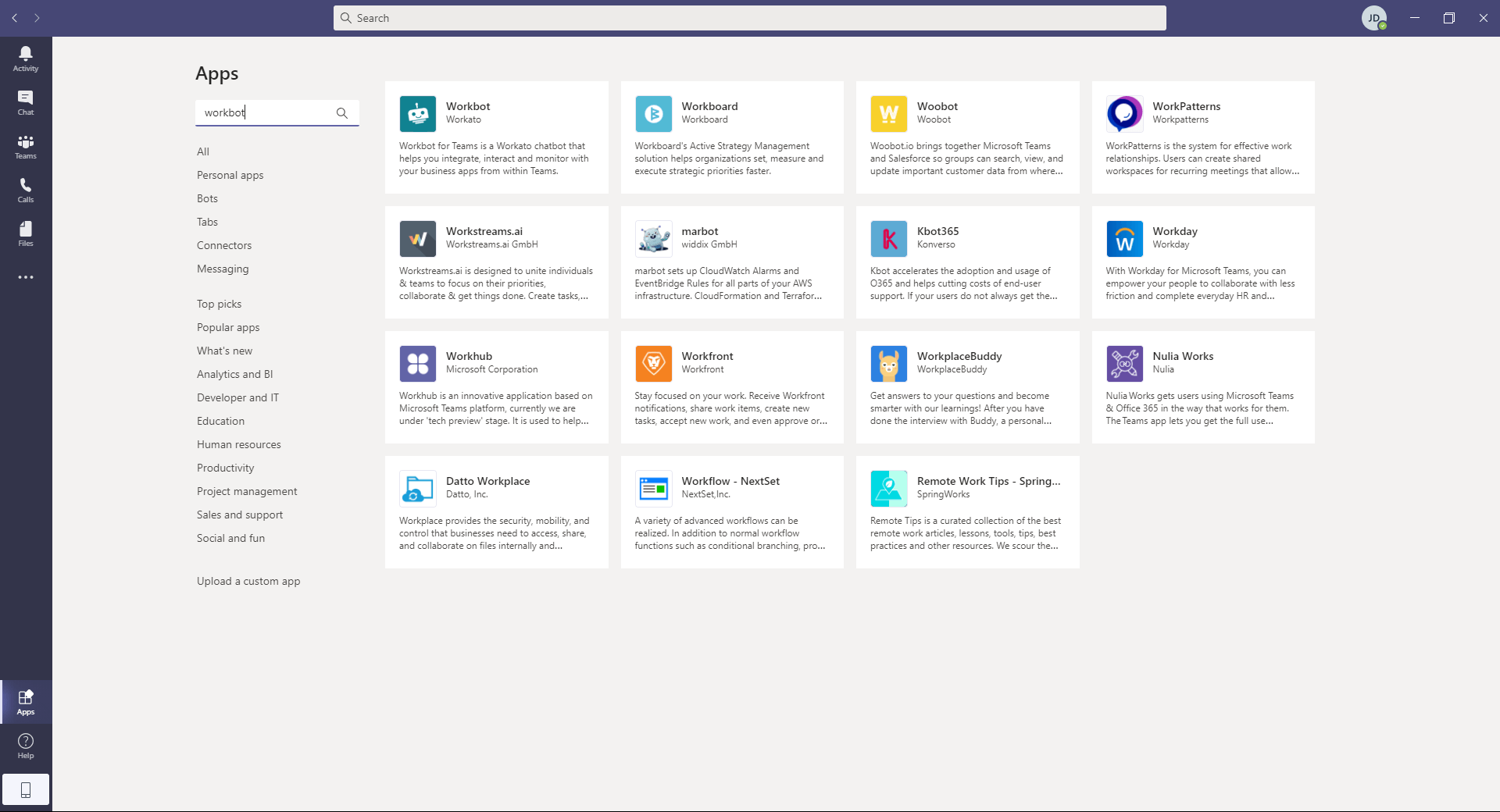Select the Education category

tap(220, 421)
